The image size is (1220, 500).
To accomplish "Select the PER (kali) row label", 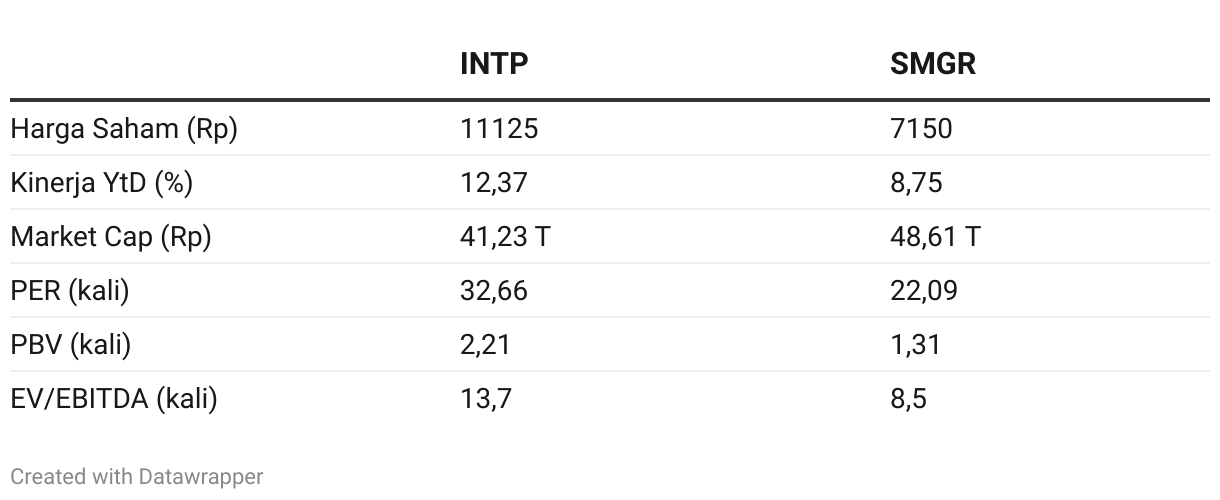I will (70, 291).
